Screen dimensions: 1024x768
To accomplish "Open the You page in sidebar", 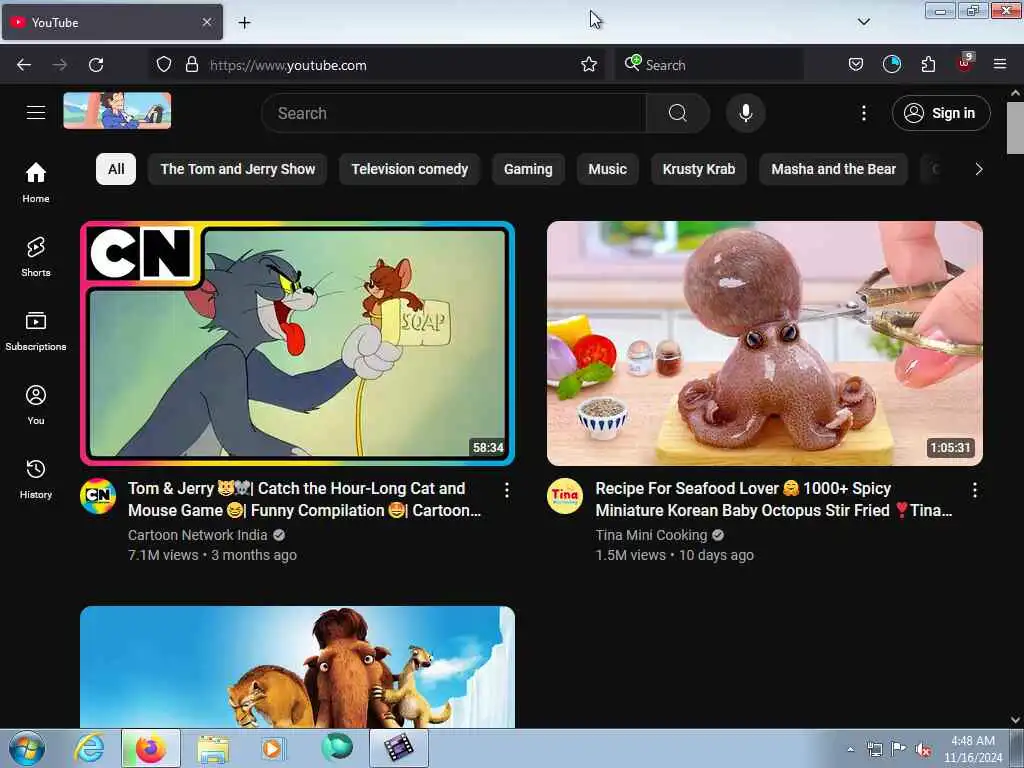I will tap(36, 405).
